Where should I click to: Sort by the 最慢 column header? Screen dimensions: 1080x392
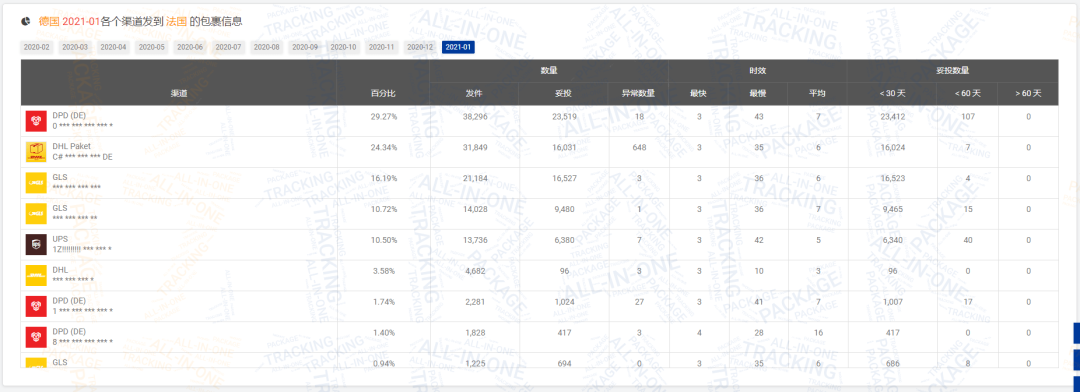tap(758, 93)
